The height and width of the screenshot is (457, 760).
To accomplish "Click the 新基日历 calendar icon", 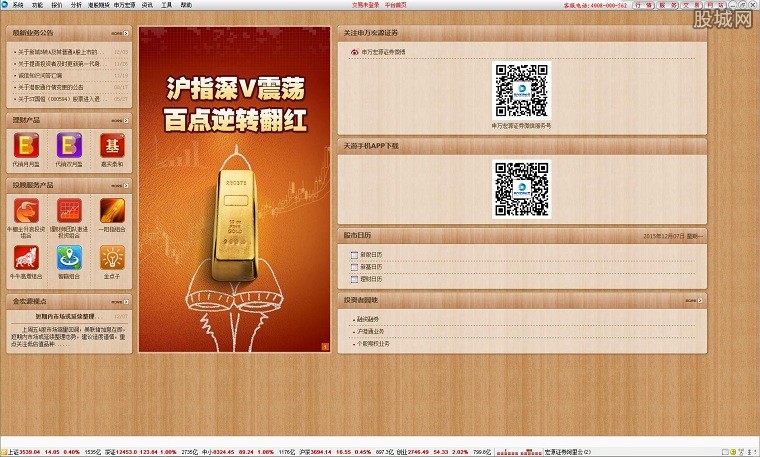I will [x=354, y=267].
